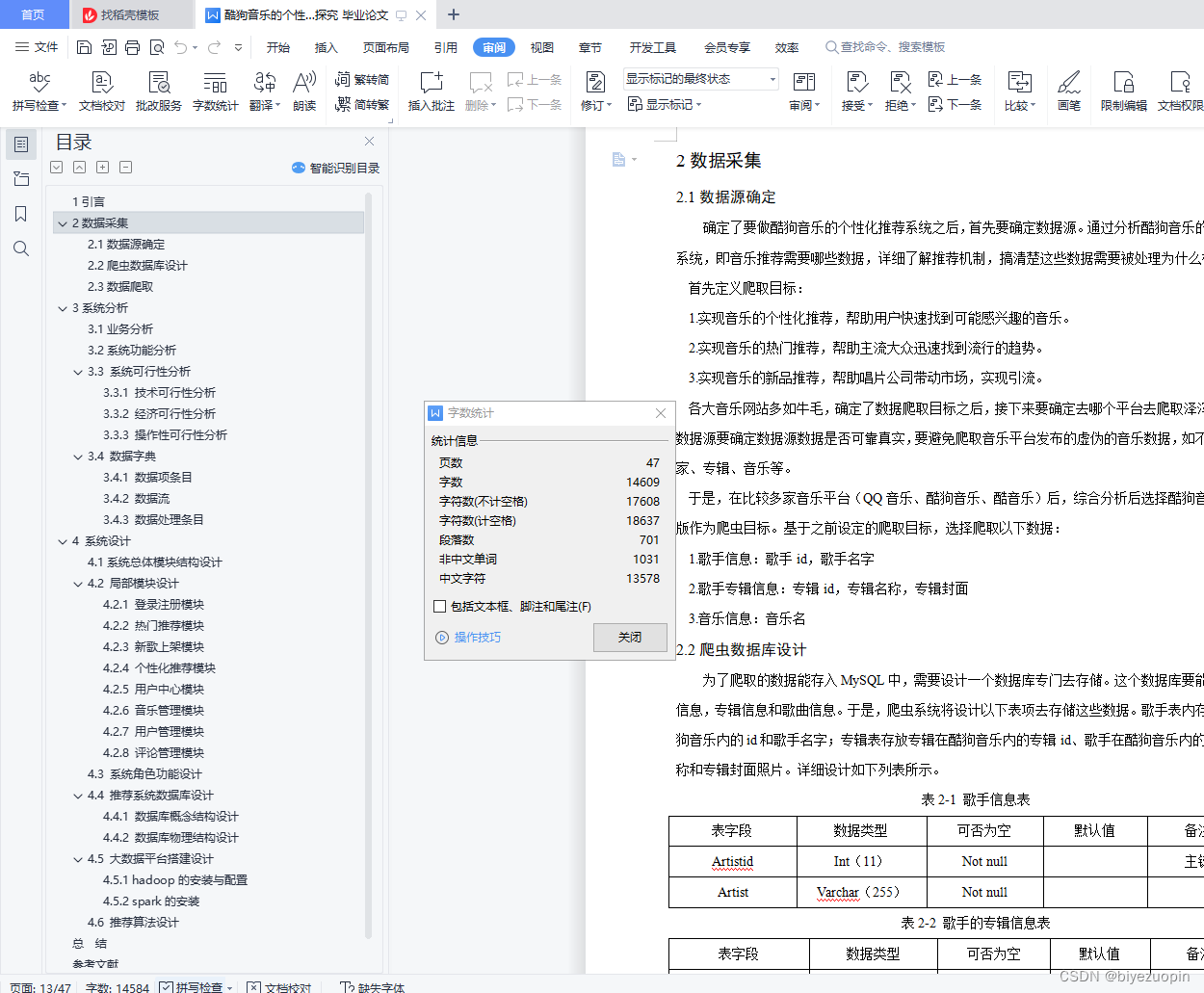Click the Redo arrow icon
Viewport: 1204px width, 993px height.
pos(214,47)
